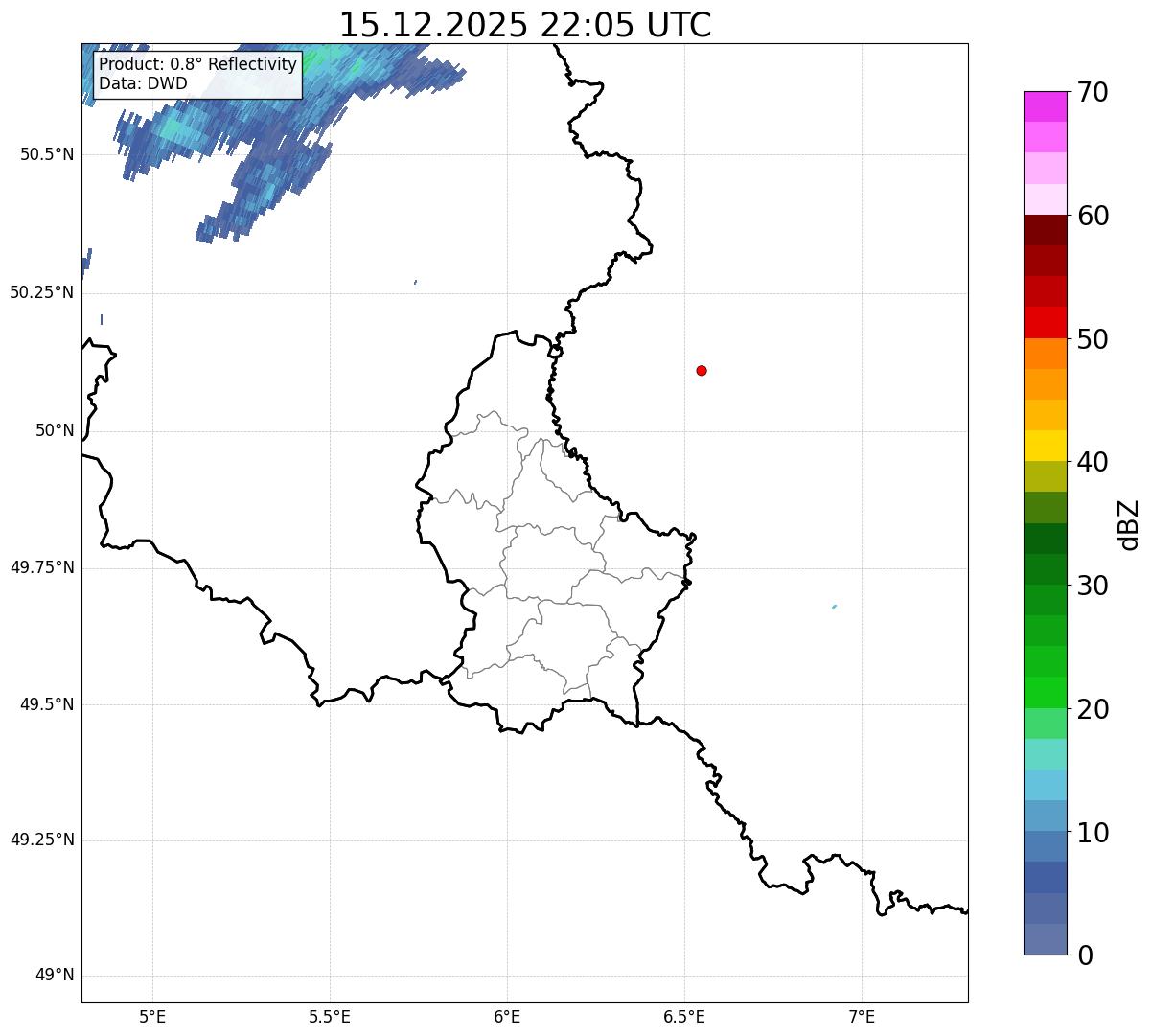Viewport: 1152px width, 1036px height.
Task: Click the orange swatch just below 50 on the colorbar
Action: point(1045,354)
